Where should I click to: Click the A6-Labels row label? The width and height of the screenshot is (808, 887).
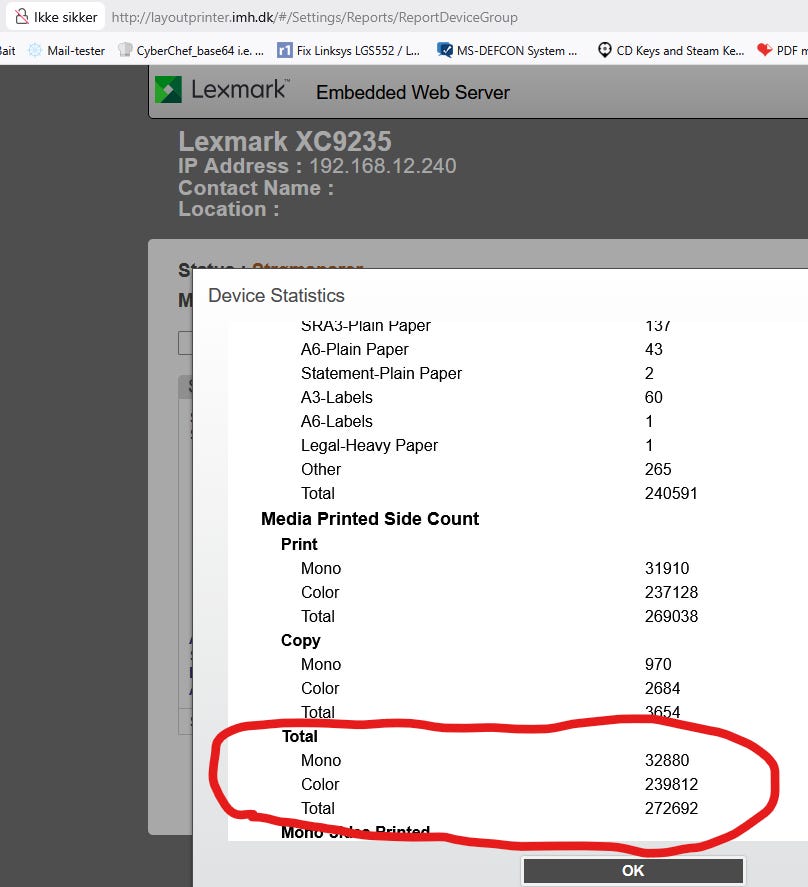(x=337, y=421)
